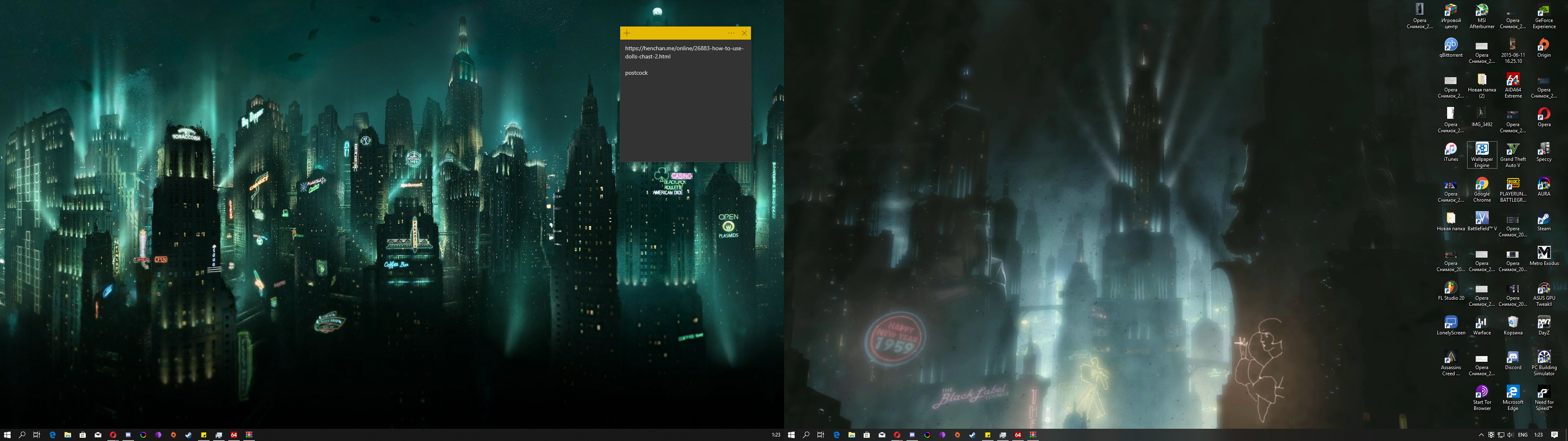This screenshot has width=1568, height=441.
Task: Select the iTunes desktop icon
Action: 1451,152
